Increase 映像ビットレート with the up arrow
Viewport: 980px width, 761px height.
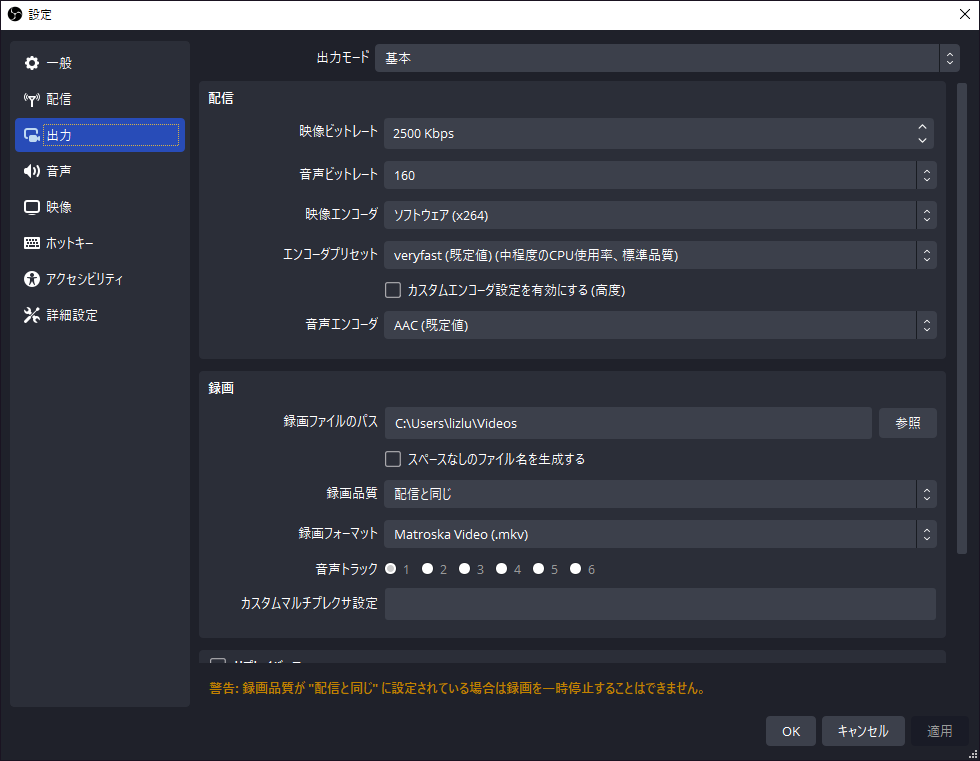922,127
